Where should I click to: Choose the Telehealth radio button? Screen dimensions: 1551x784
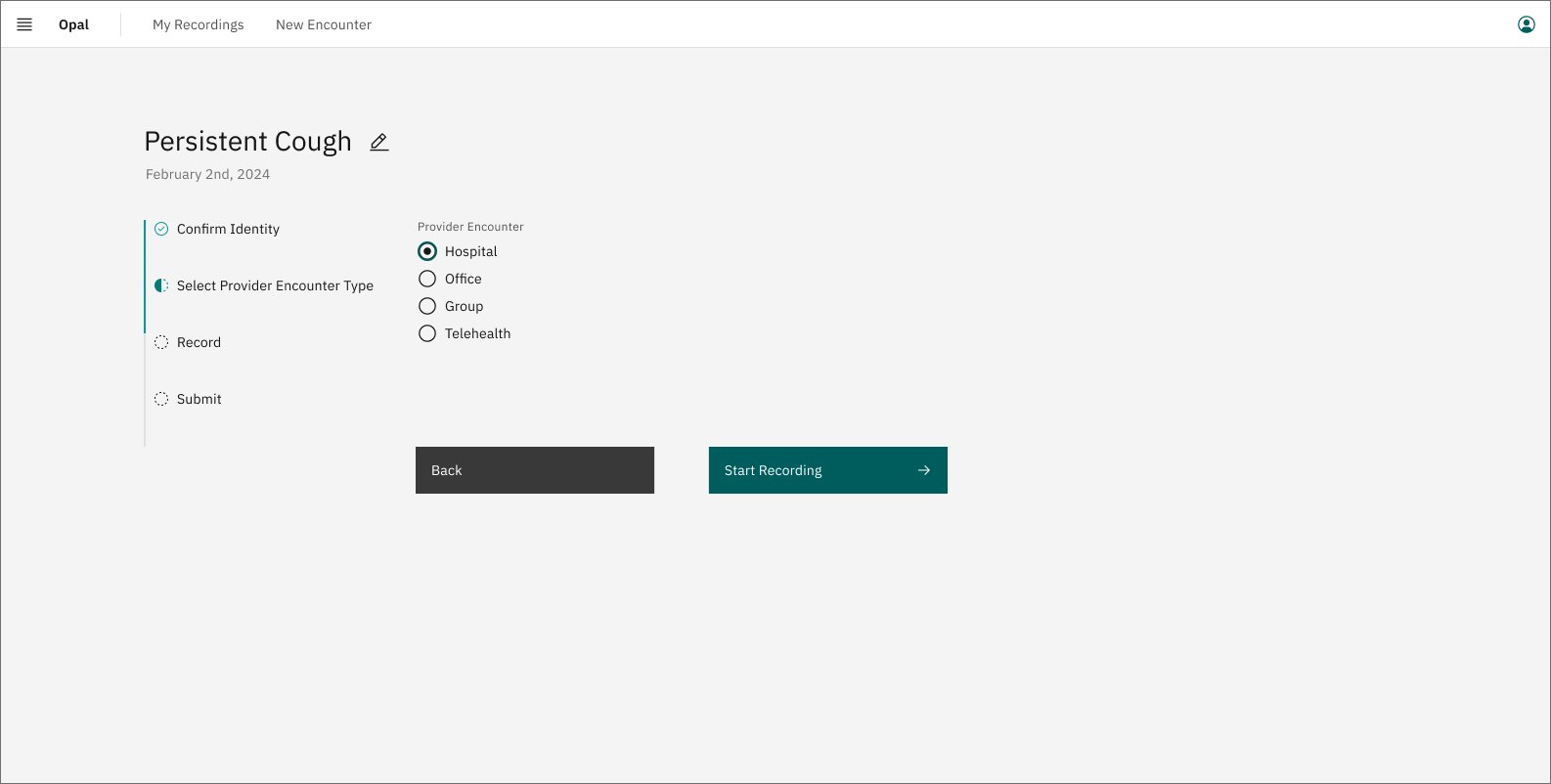point(427,333)
